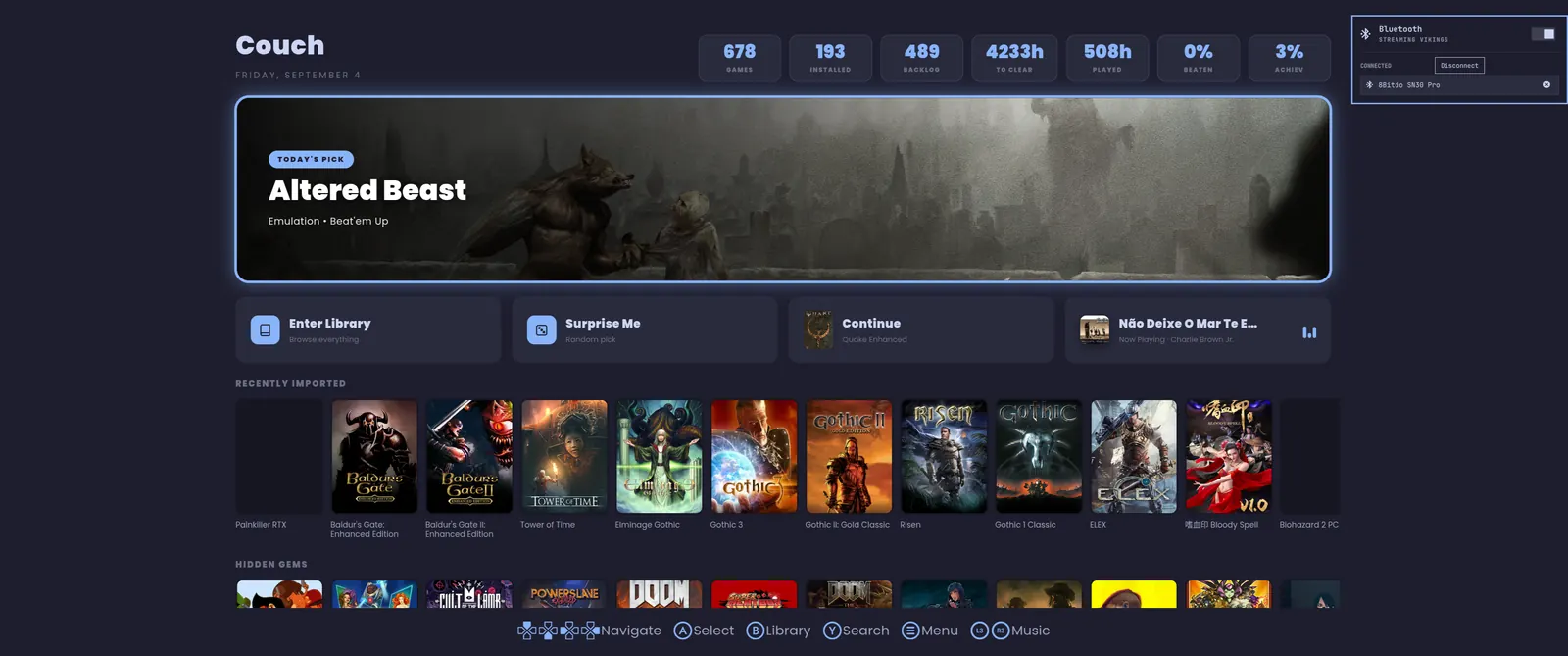Viewport: 1568px width, 656px height.
Task: Click the B button Library hint icon
Action: click(x=755, y=631)
